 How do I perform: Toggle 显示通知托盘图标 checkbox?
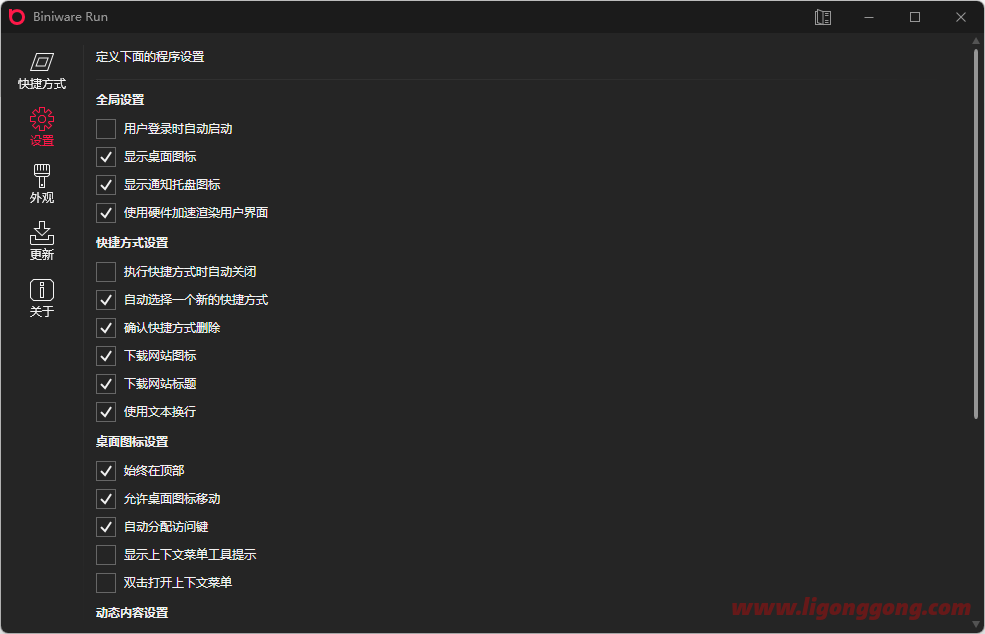106,185
